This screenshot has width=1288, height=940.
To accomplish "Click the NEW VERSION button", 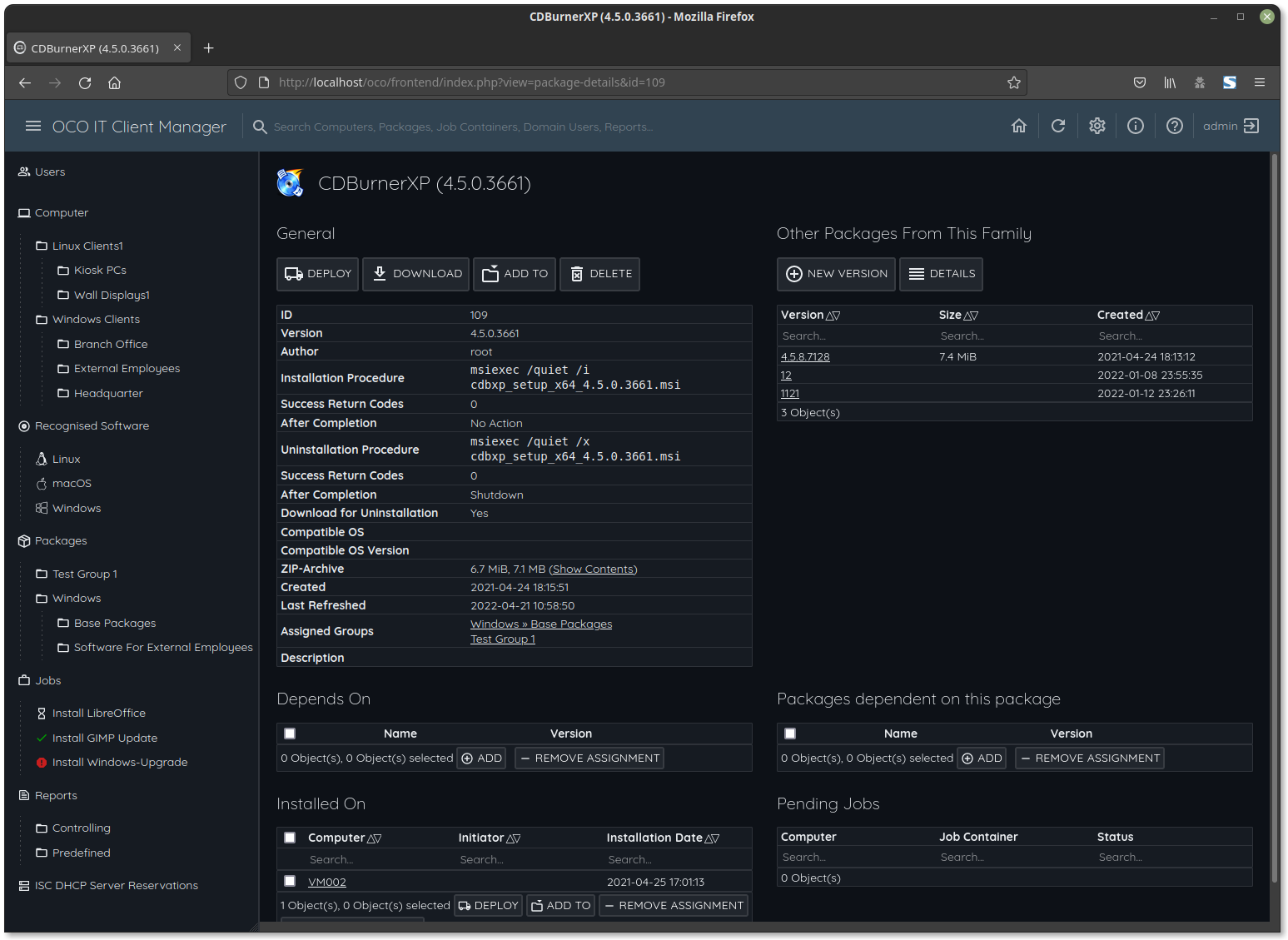I will 836,274.
